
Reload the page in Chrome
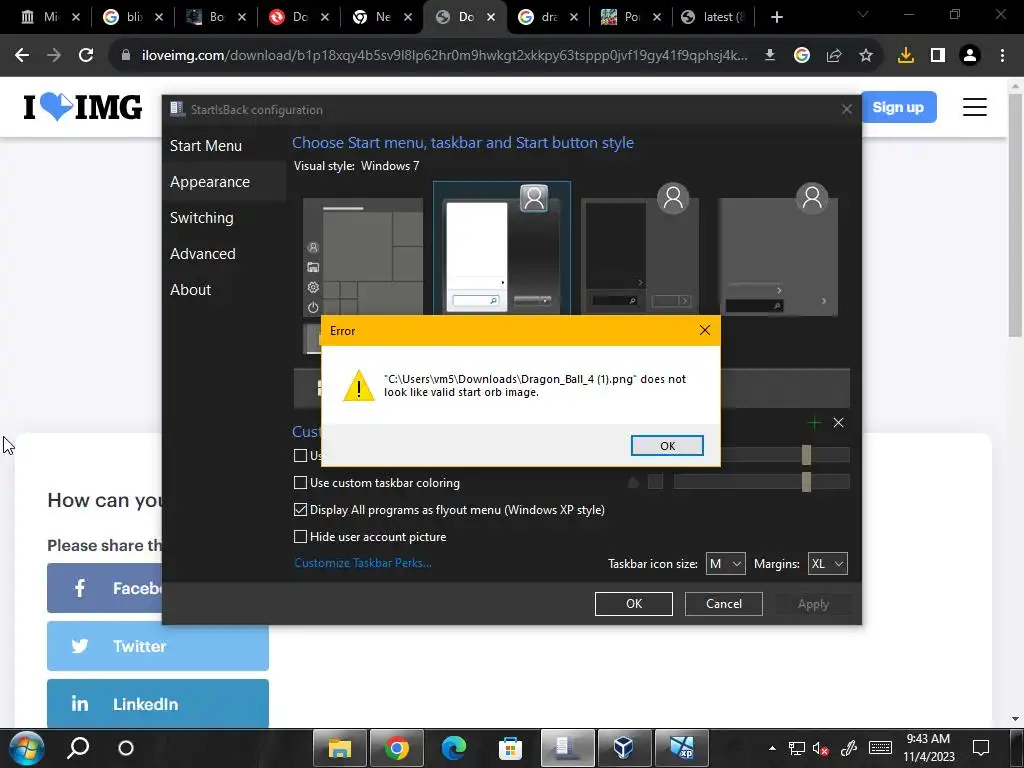point(86,56)
